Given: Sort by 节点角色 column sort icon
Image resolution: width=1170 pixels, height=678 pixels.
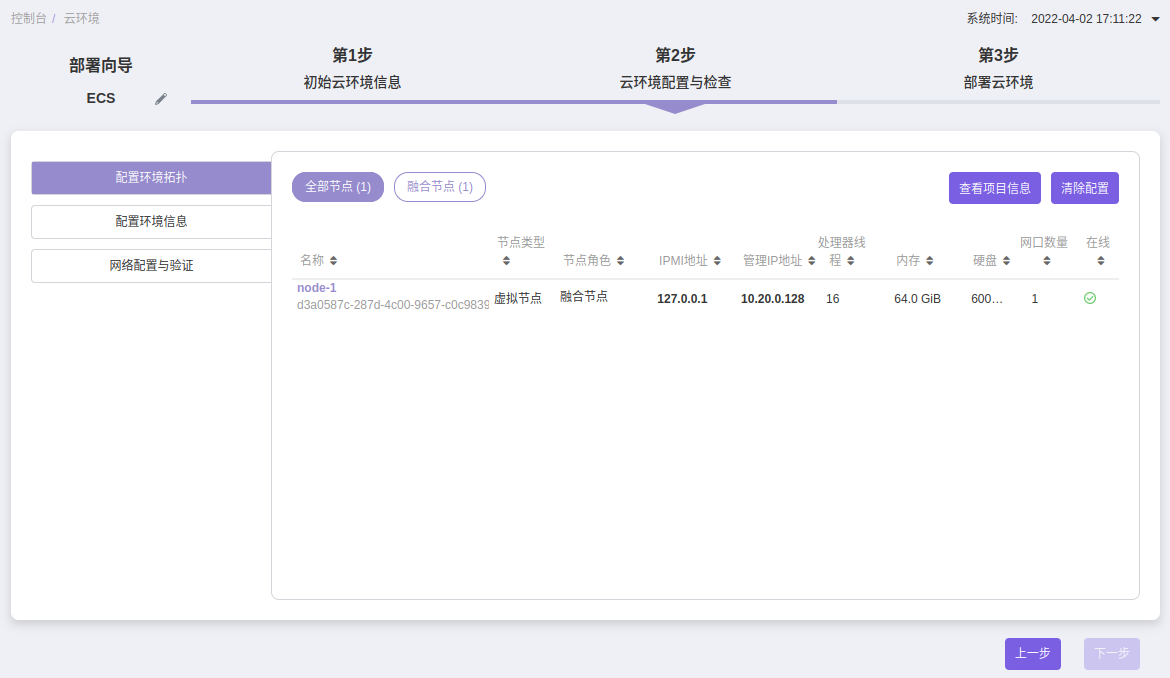Looking at the screenshot, I should tap(620, 261).
